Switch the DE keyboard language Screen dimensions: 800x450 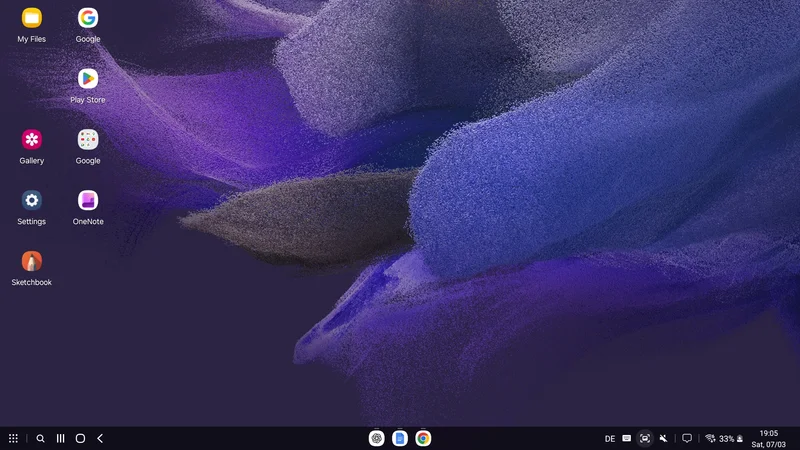coord(610,438)
